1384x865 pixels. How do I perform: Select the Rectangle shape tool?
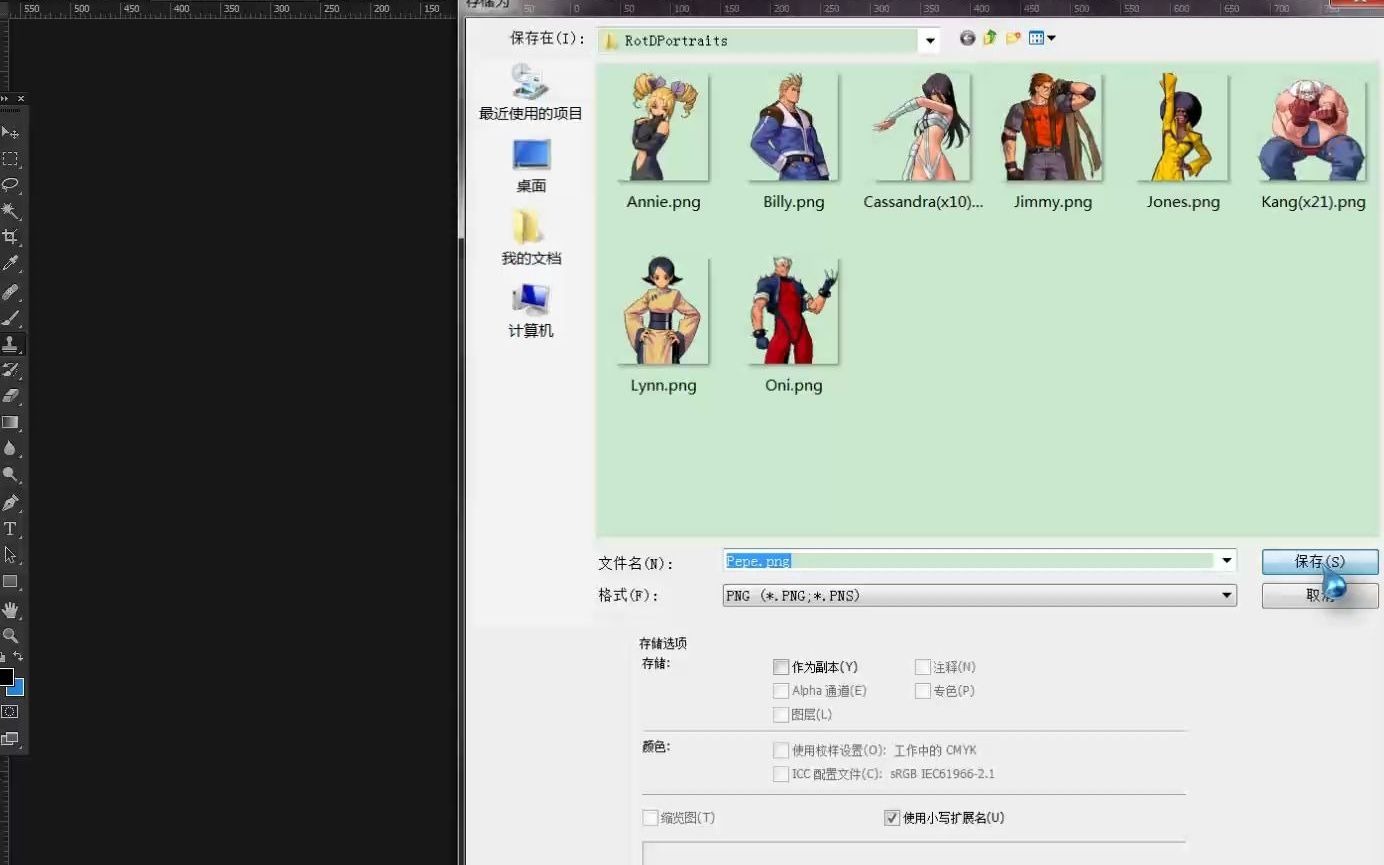click(x=11, y=581)
